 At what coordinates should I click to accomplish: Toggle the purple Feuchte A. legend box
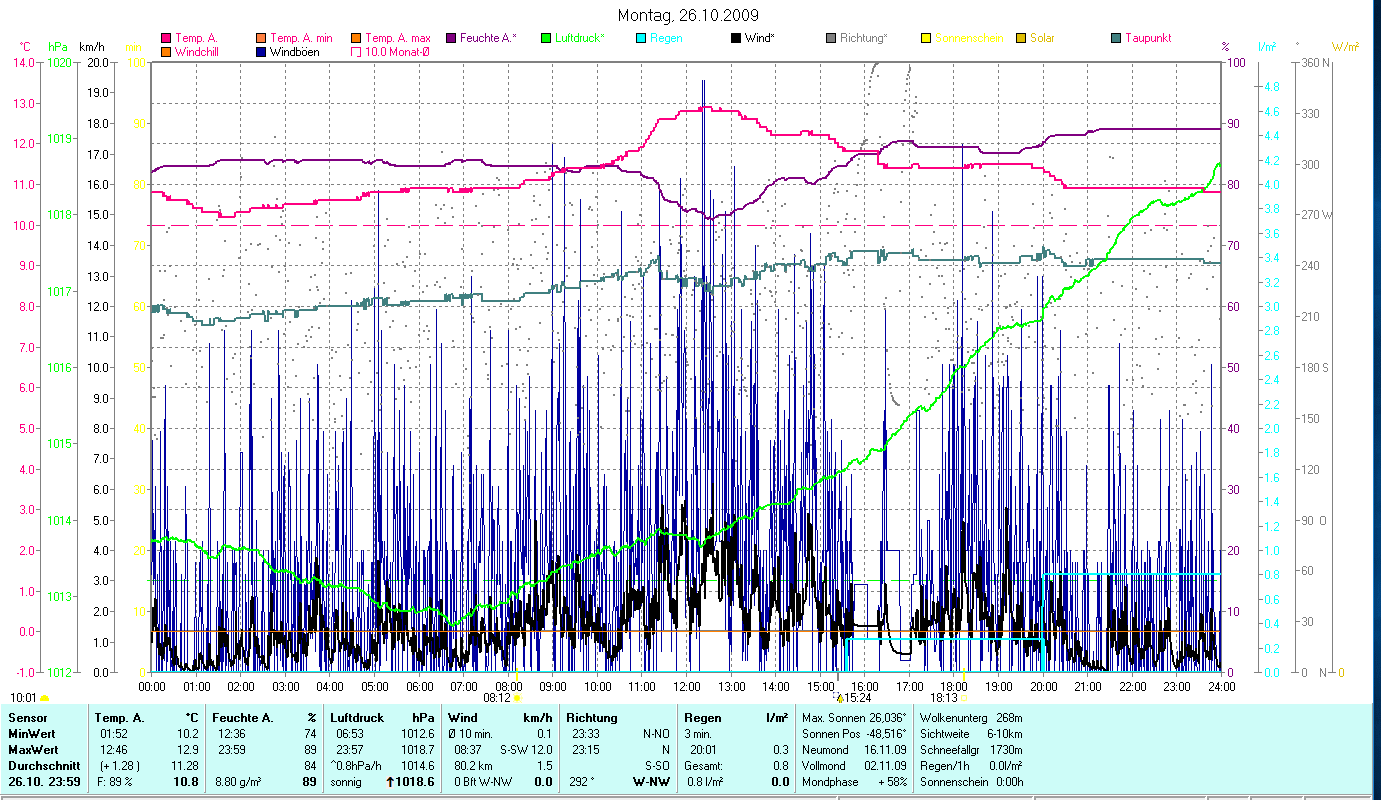[x=451, y=38]
